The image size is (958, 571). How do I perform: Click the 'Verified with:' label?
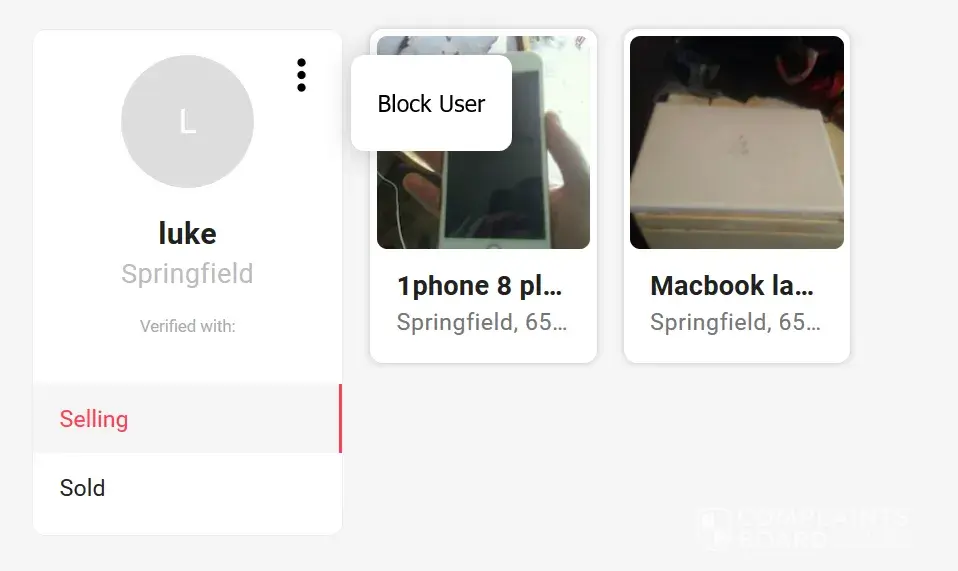point(188,326)
